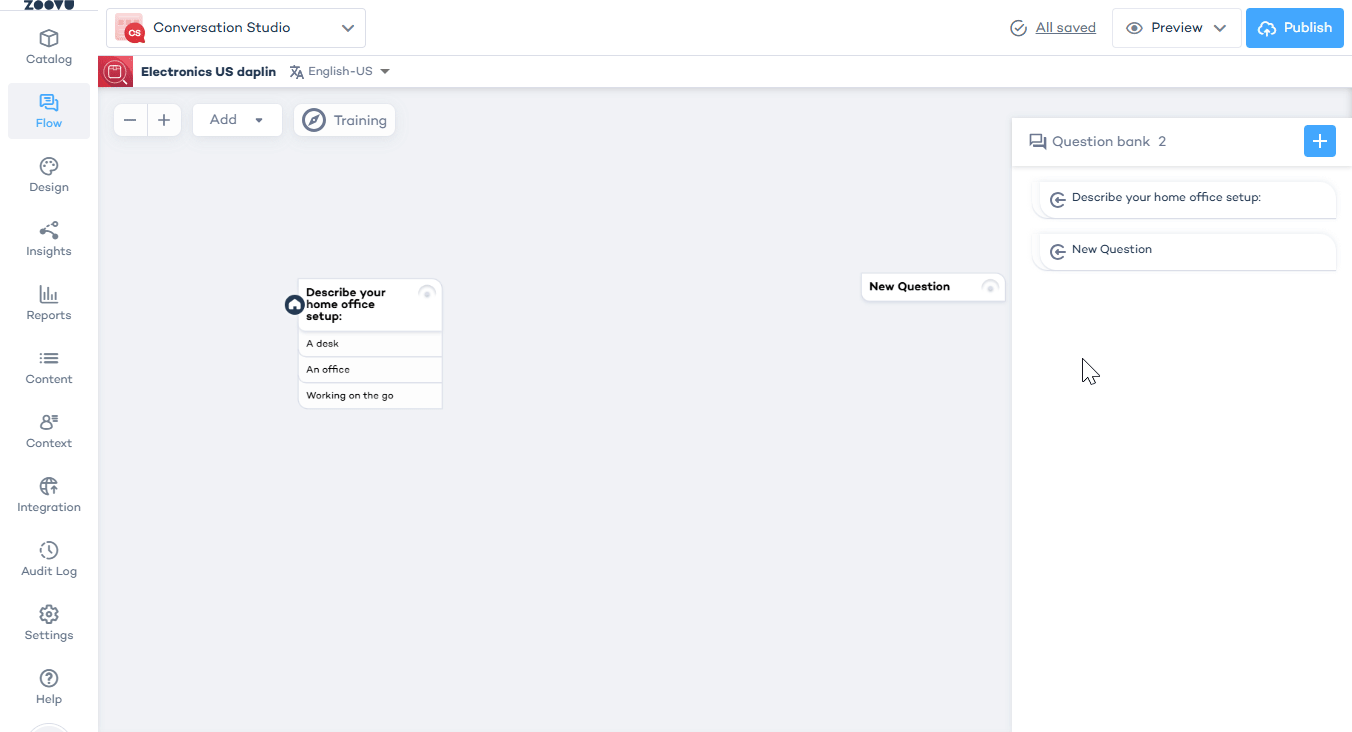Open the Preview dropdown

tap(1176, 28)
